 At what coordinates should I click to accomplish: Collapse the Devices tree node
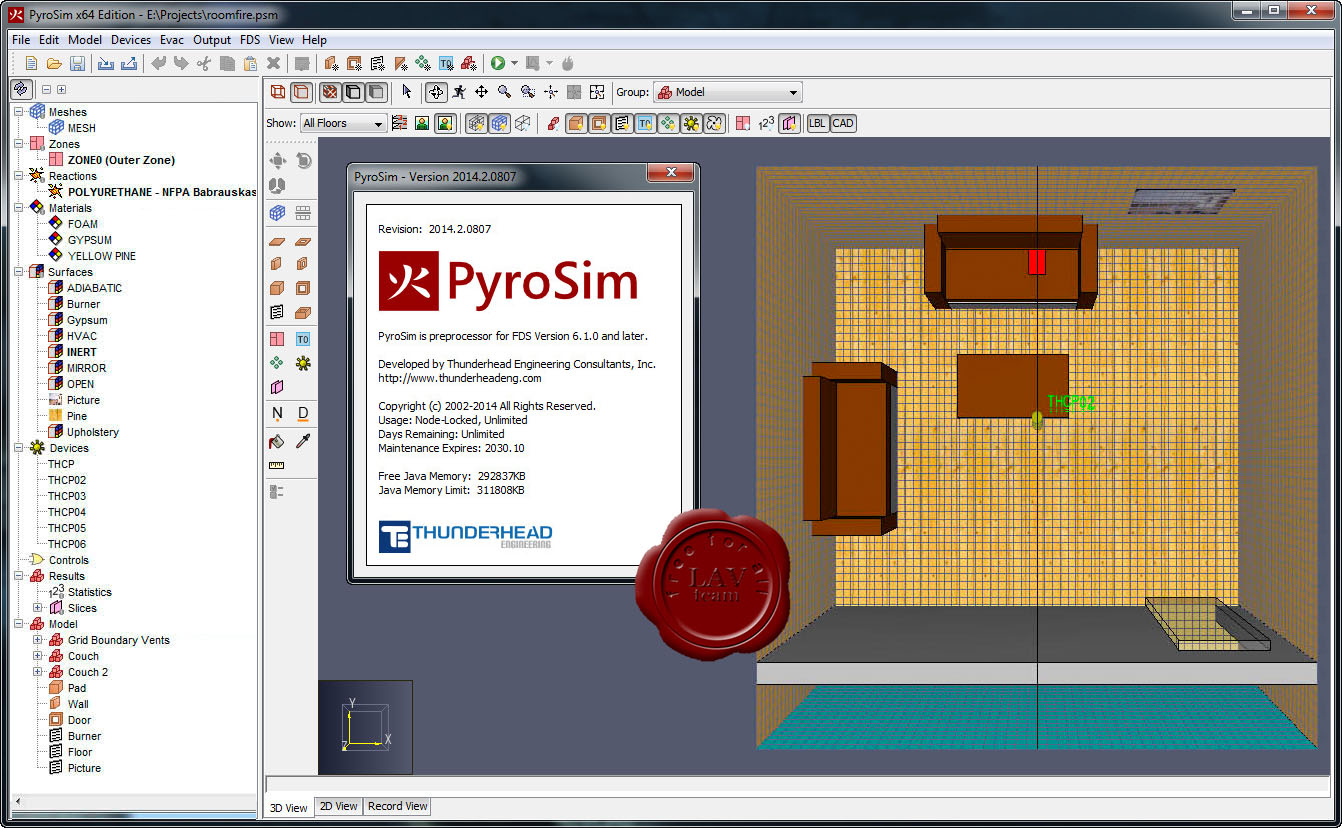click(19, 448)
